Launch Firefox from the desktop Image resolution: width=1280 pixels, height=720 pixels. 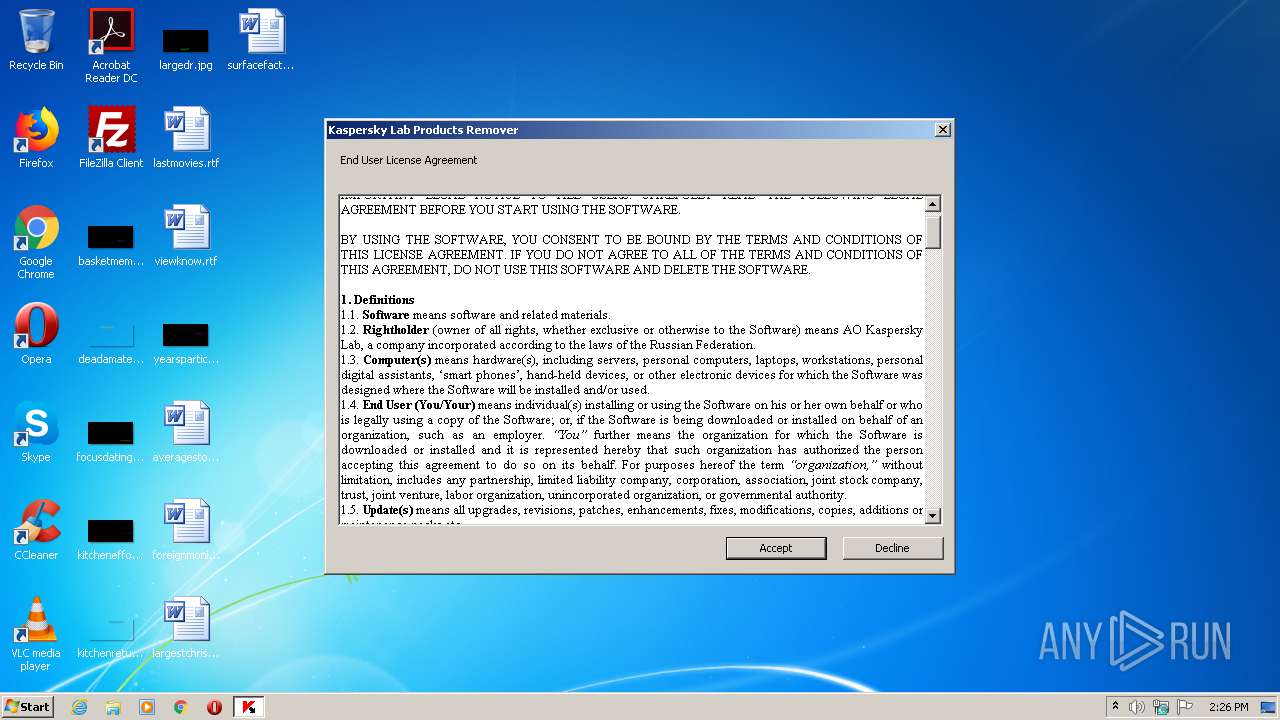[x=36, y=138]
